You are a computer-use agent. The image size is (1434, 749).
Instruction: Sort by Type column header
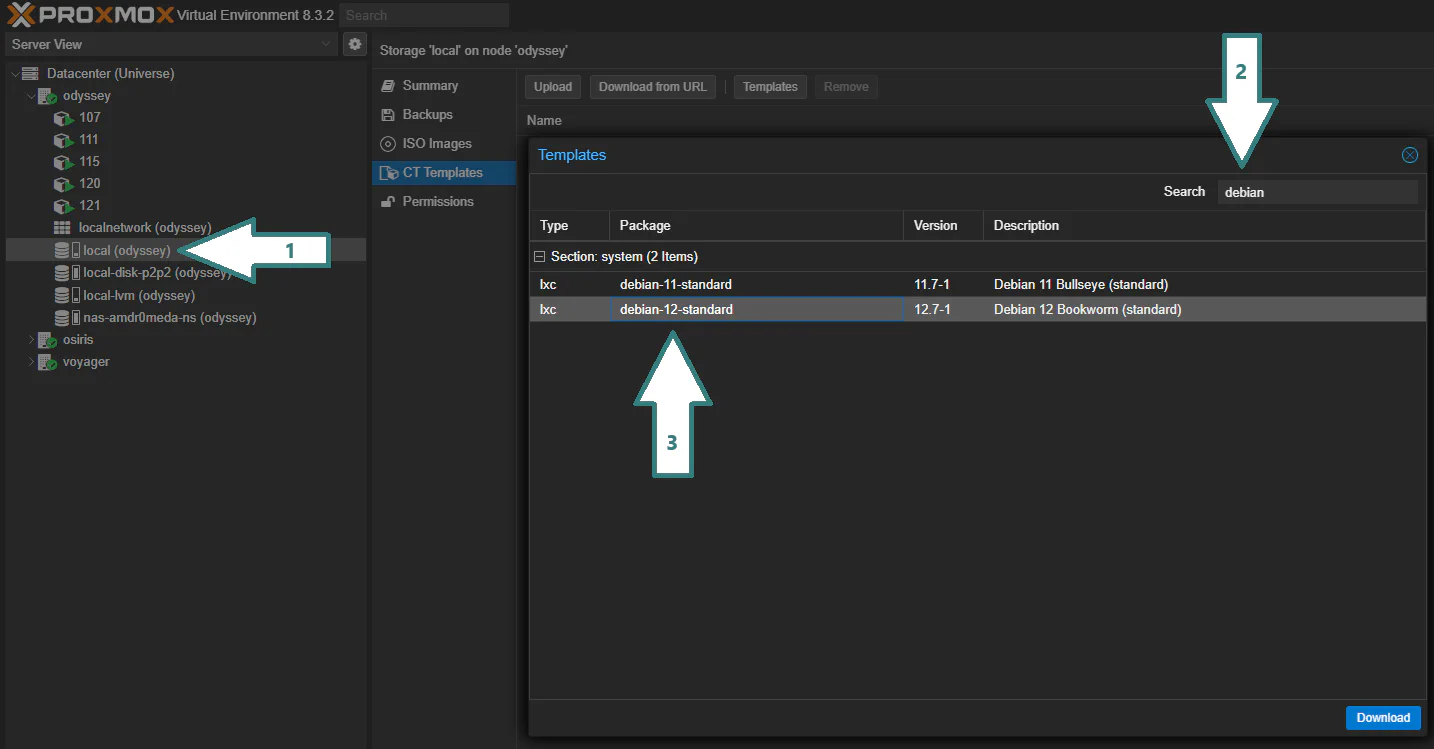click(x=569, y=226)
